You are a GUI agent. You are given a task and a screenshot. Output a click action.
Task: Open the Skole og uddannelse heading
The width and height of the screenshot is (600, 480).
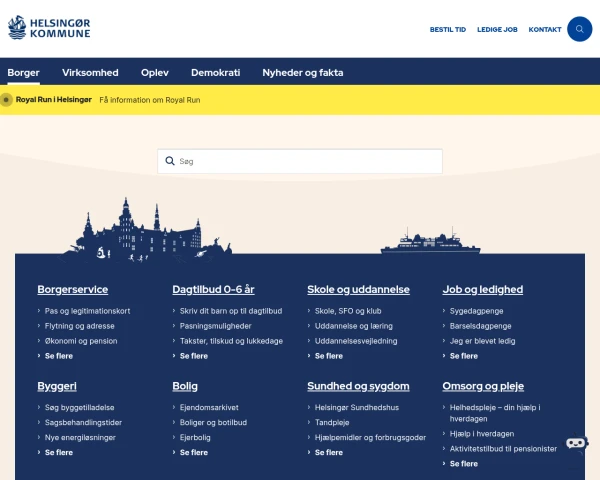(358, 289)
